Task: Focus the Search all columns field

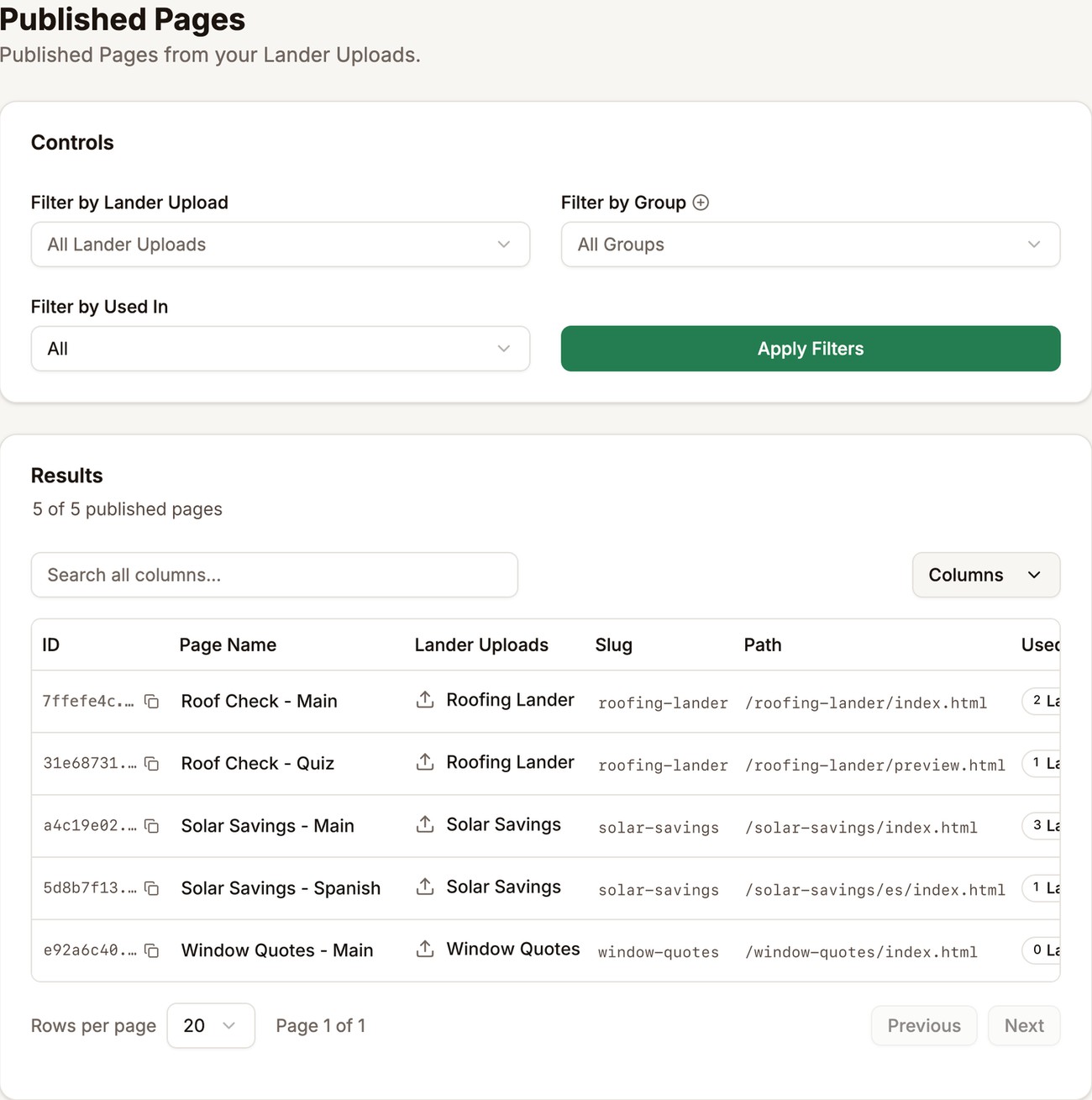Action: click(x=275, y=575)
